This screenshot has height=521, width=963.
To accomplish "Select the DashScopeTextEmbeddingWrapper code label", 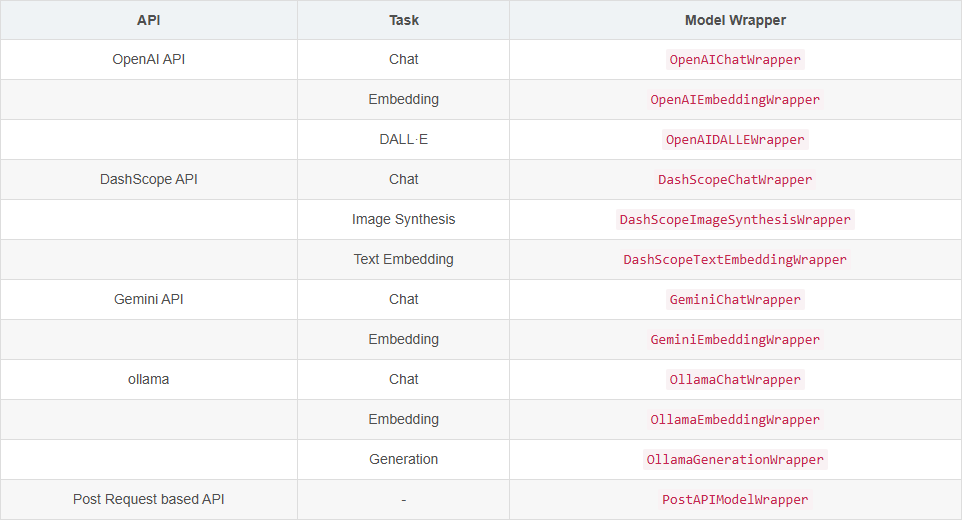I will (x=735, y=260).
